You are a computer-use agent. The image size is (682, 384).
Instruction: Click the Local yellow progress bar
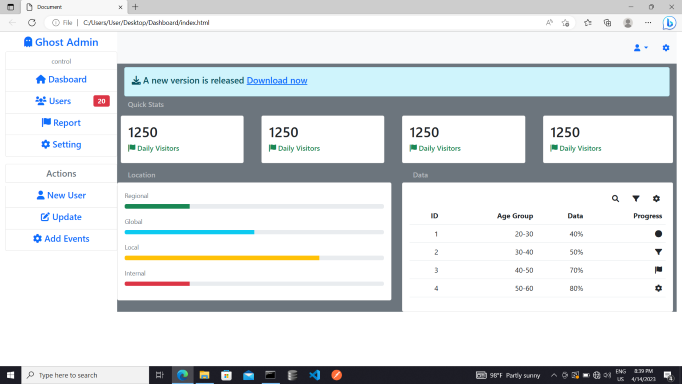222,258
